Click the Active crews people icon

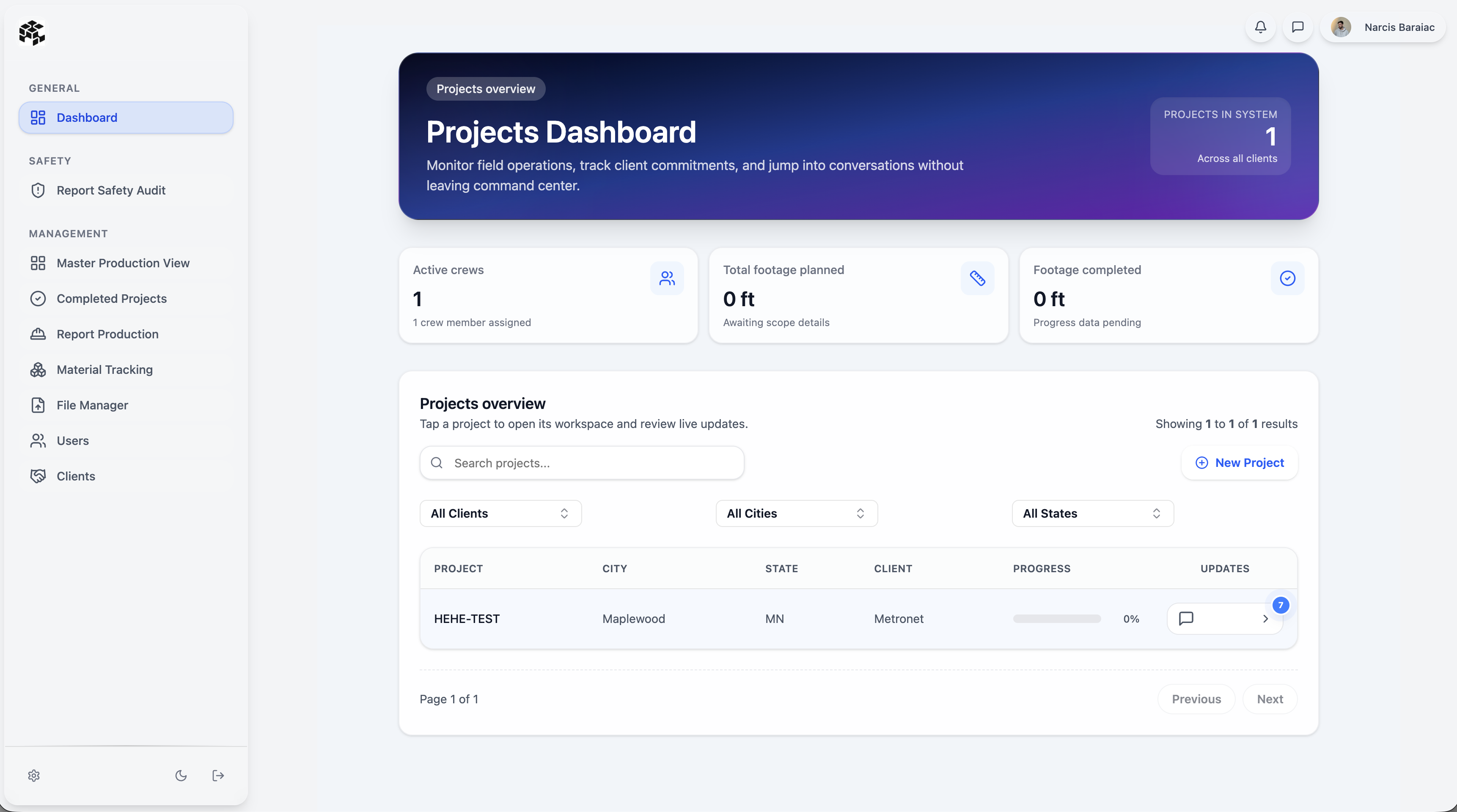click(x=667, y=278)
